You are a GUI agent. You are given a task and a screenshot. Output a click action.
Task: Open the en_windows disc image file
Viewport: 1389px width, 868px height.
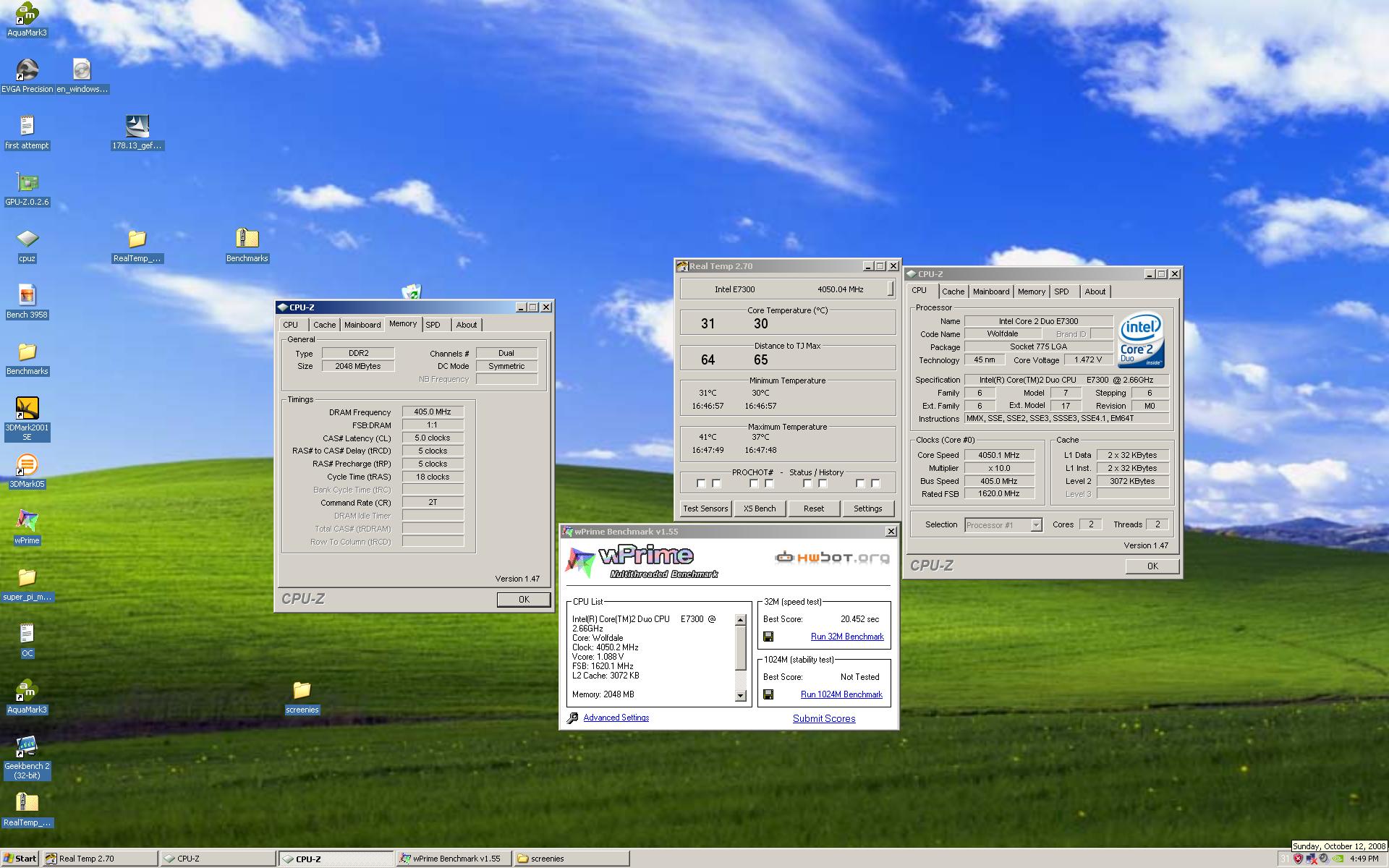pos(82,76)
